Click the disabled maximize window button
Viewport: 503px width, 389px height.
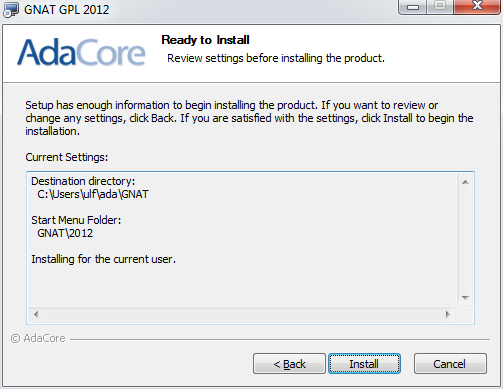click(440, 7)
